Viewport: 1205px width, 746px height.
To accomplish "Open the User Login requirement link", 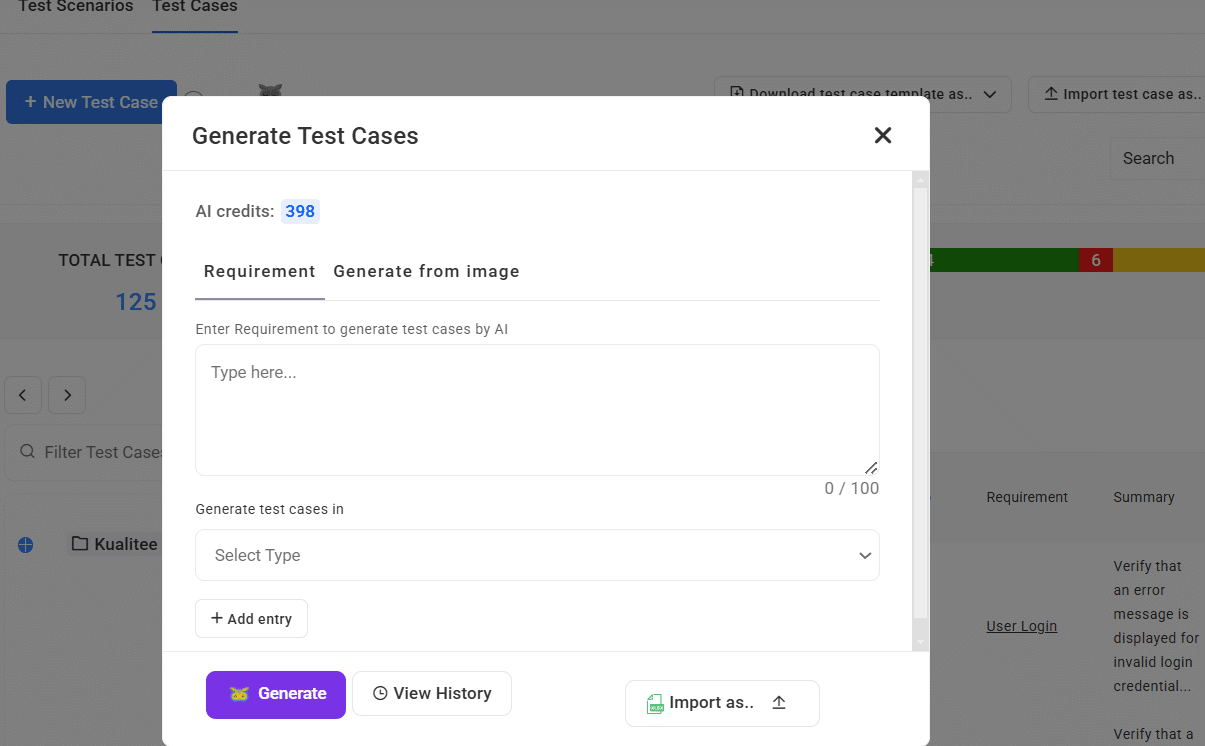I will [1021, 626].
